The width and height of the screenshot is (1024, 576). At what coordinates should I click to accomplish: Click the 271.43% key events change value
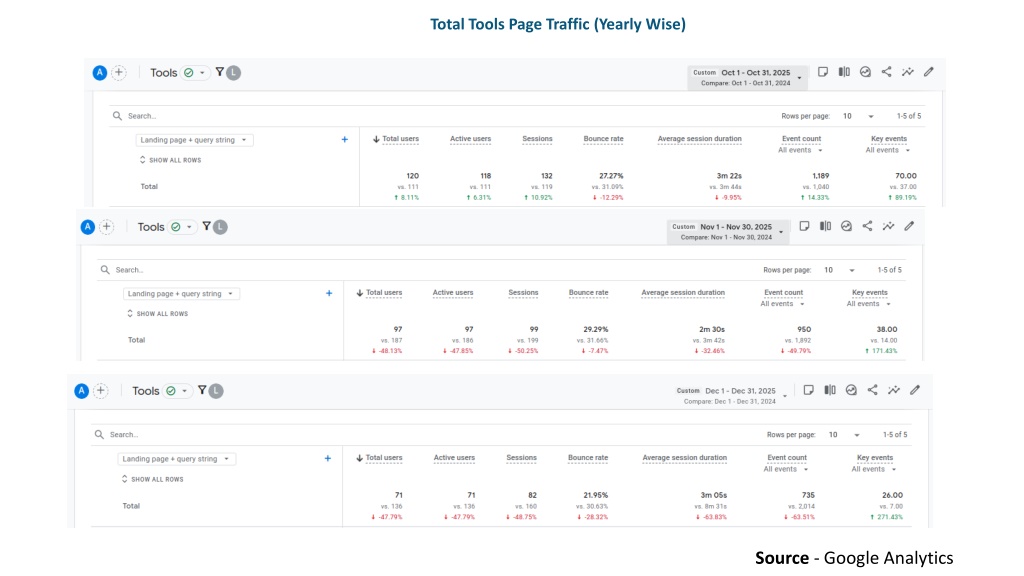click(887, 517)
